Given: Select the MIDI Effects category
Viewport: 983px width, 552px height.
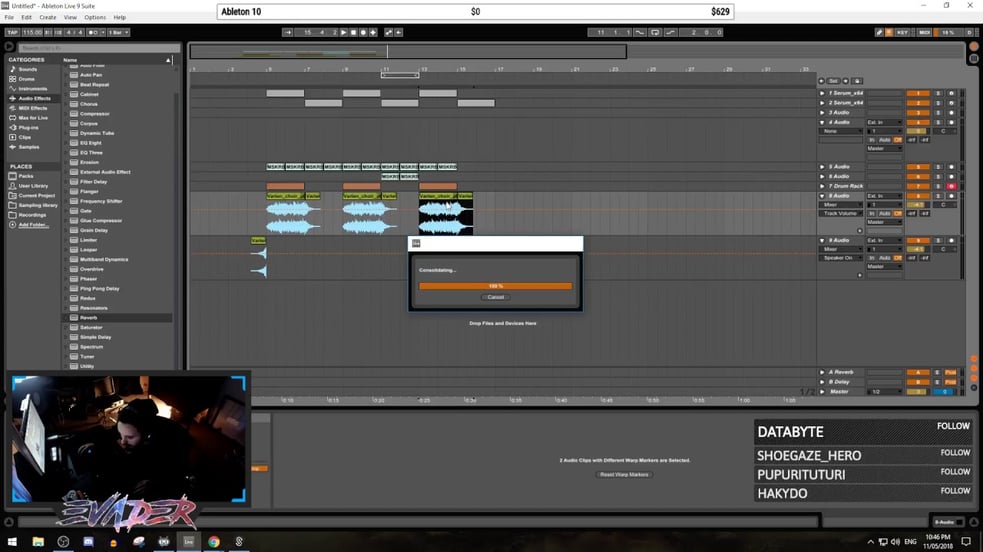Looking at the screenshot, I should coord(33,108).
